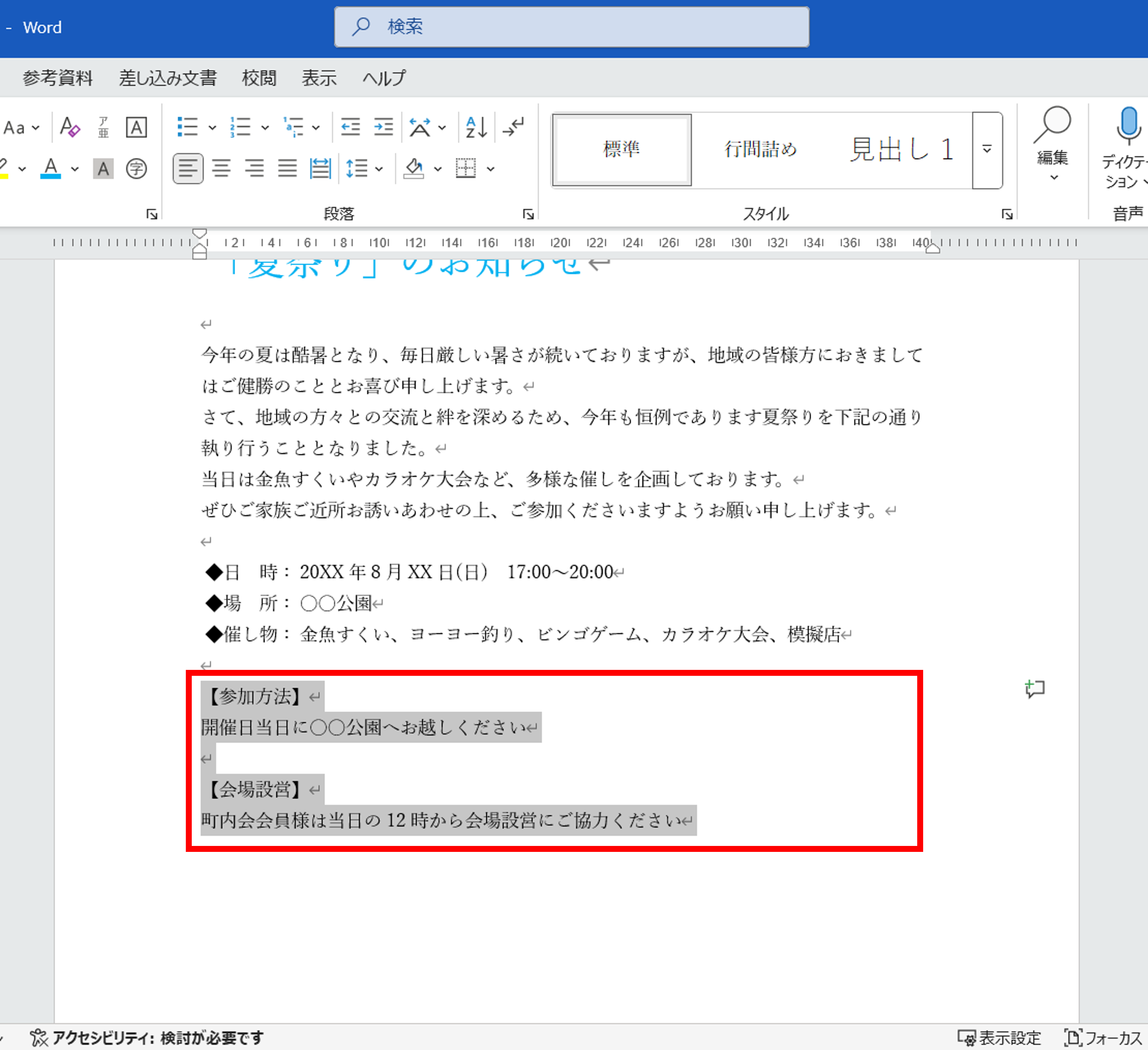Click the フォーカス button in the status bar

tap(1104, 1037)
